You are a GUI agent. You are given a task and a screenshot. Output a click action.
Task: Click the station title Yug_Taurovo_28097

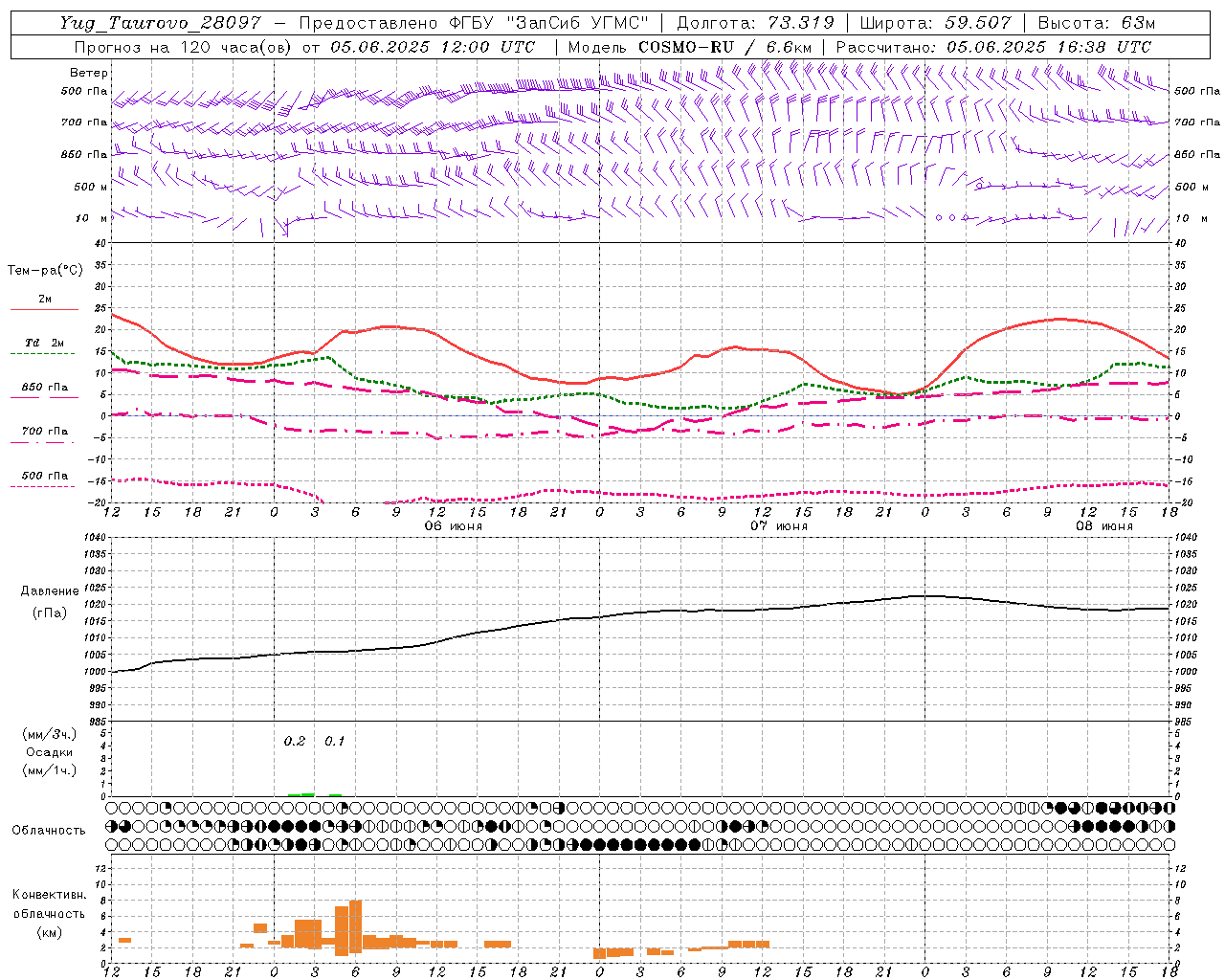[159, 23]
